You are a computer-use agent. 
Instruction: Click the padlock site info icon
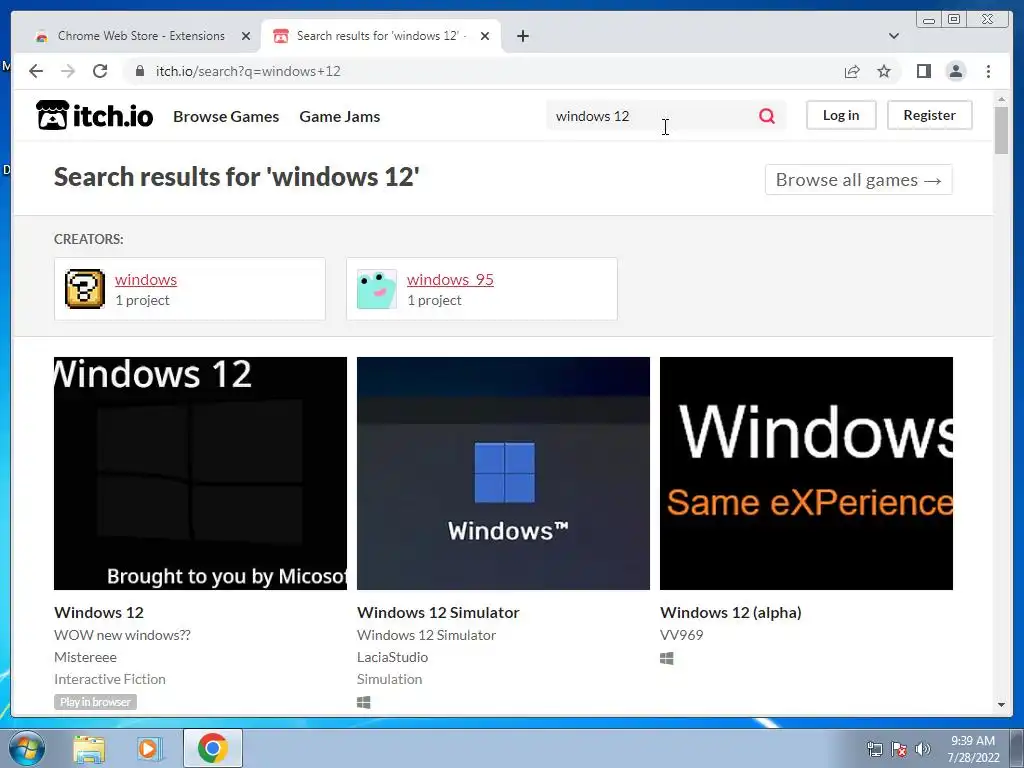point(139,71)
